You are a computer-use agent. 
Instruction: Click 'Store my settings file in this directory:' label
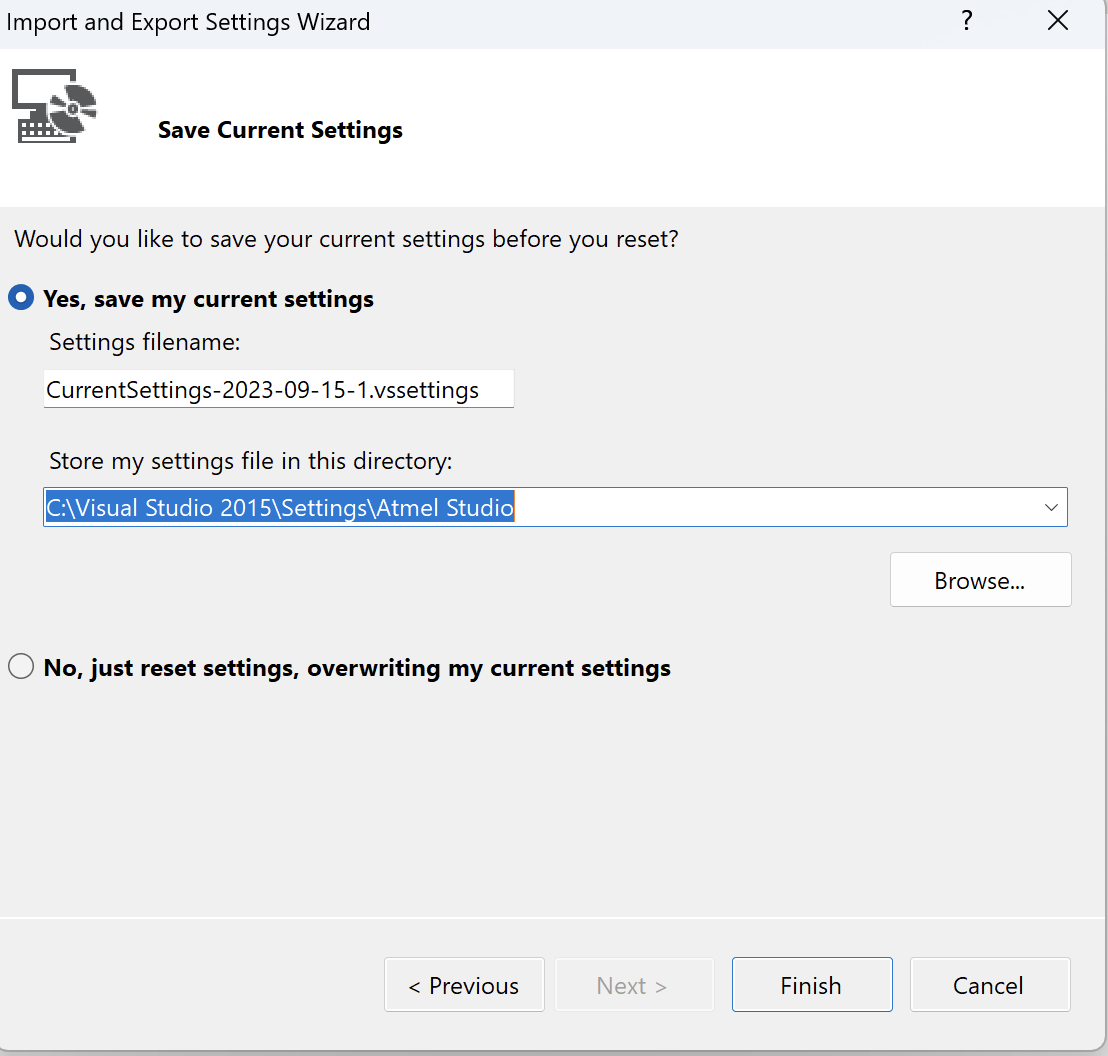pos(250,461)
